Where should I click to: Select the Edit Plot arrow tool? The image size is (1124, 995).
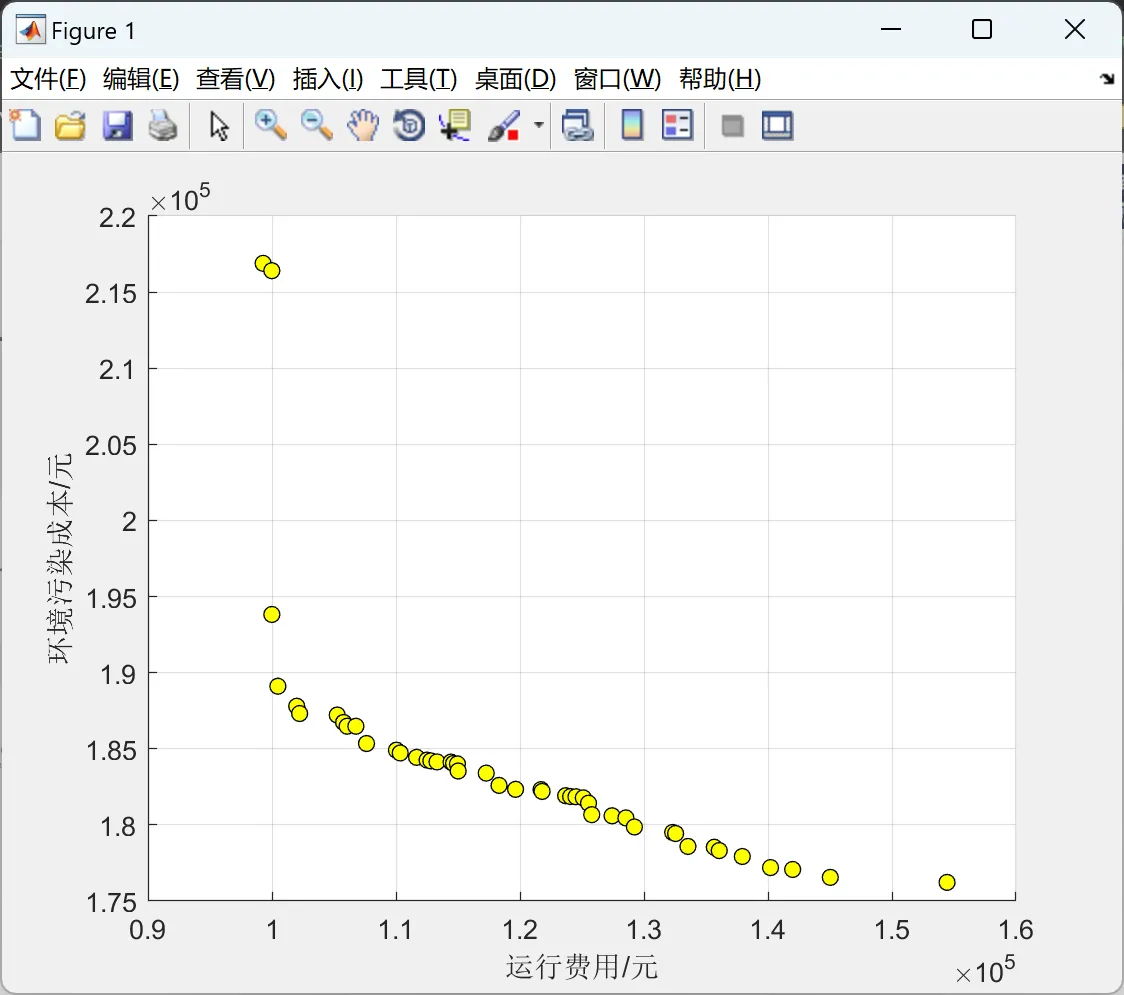[219, 125]
